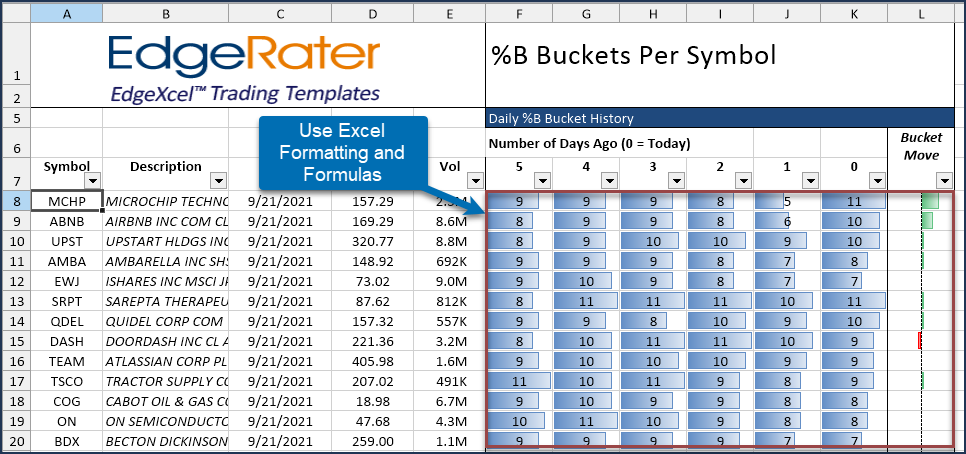Click the volume cell 692K
The height and width of the screenshot is (454, 966).
pos(449,261)
